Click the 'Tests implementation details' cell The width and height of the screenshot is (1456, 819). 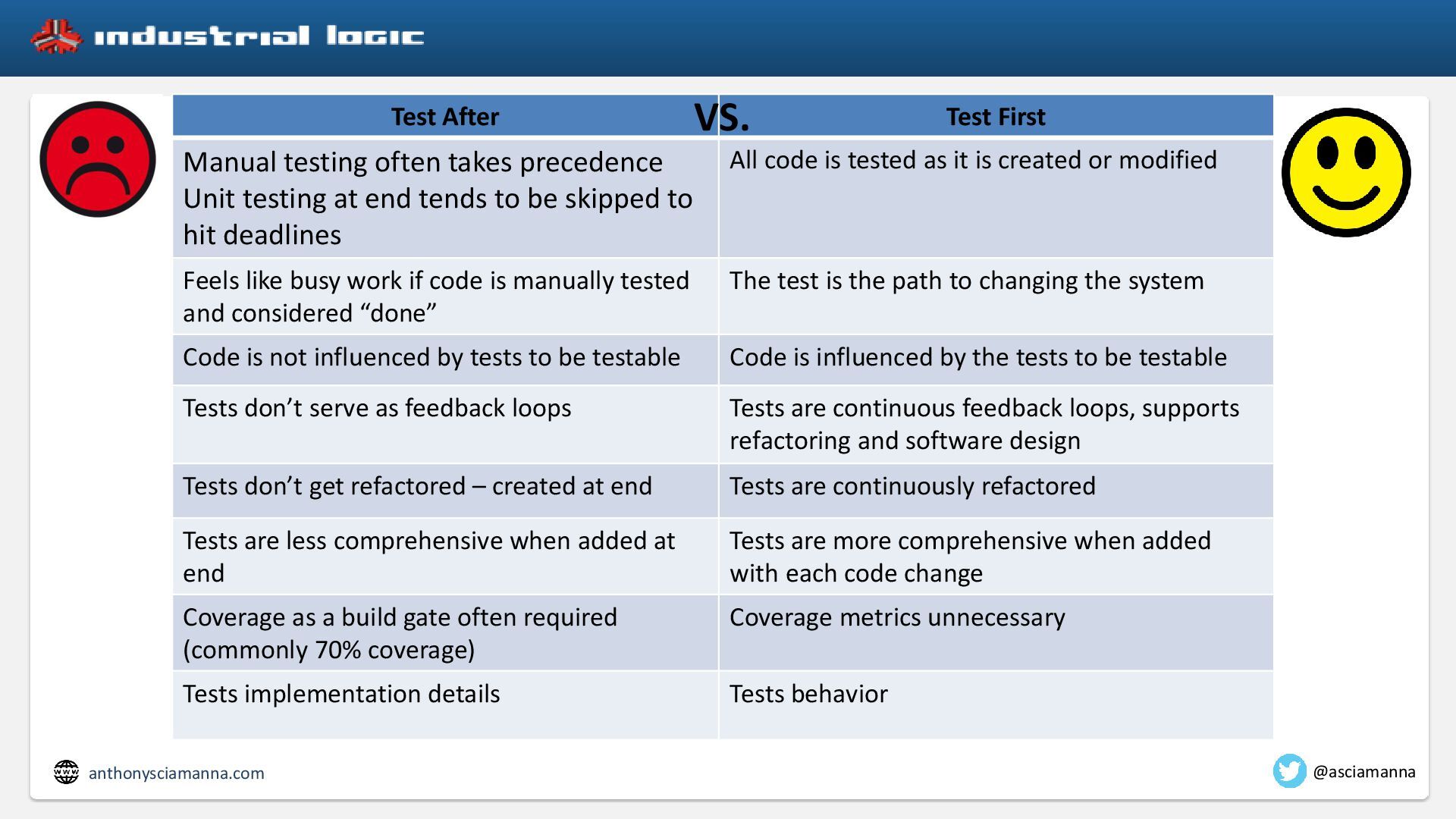point(445,704)
